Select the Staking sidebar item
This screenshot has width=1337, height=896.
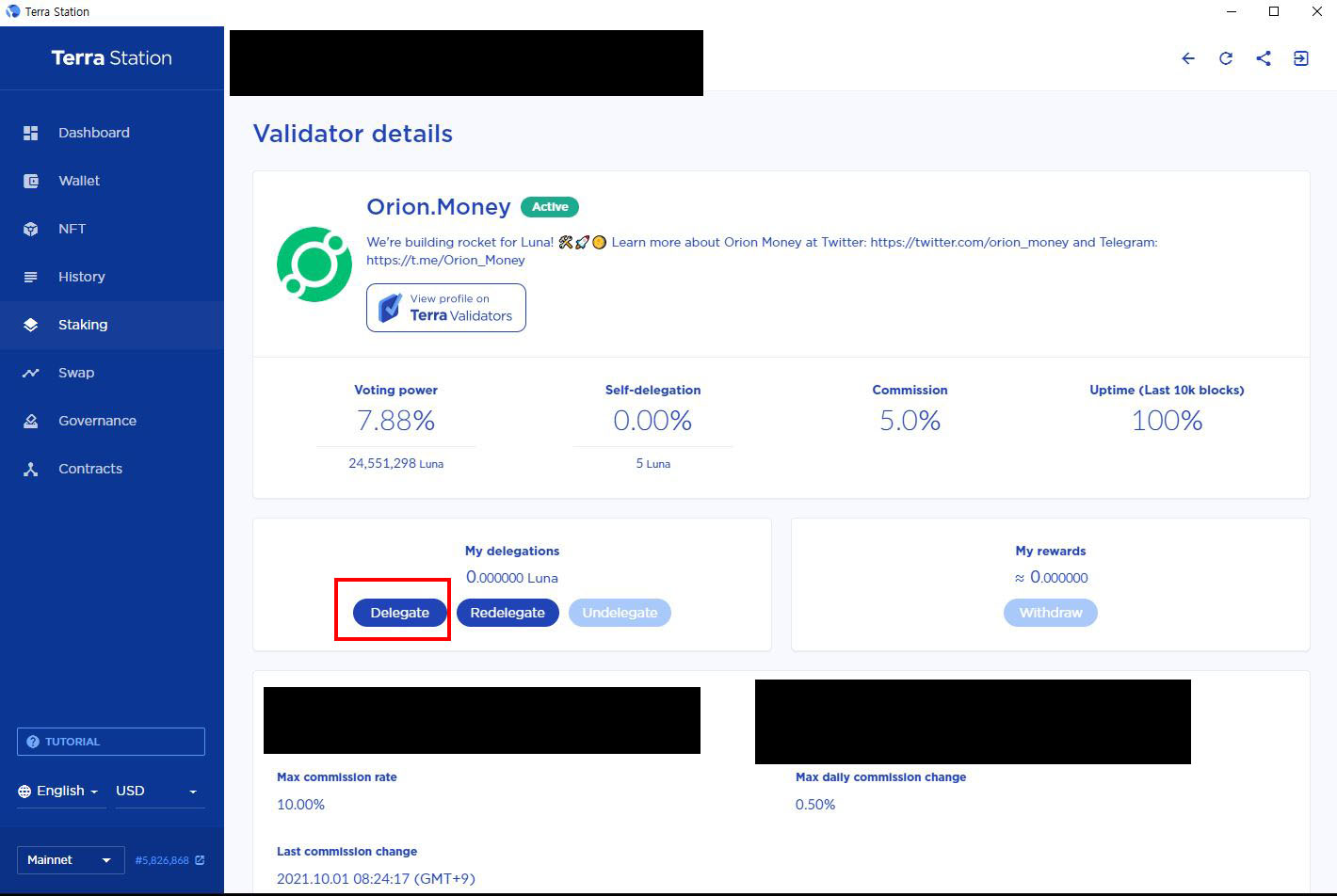click(112, 325)
